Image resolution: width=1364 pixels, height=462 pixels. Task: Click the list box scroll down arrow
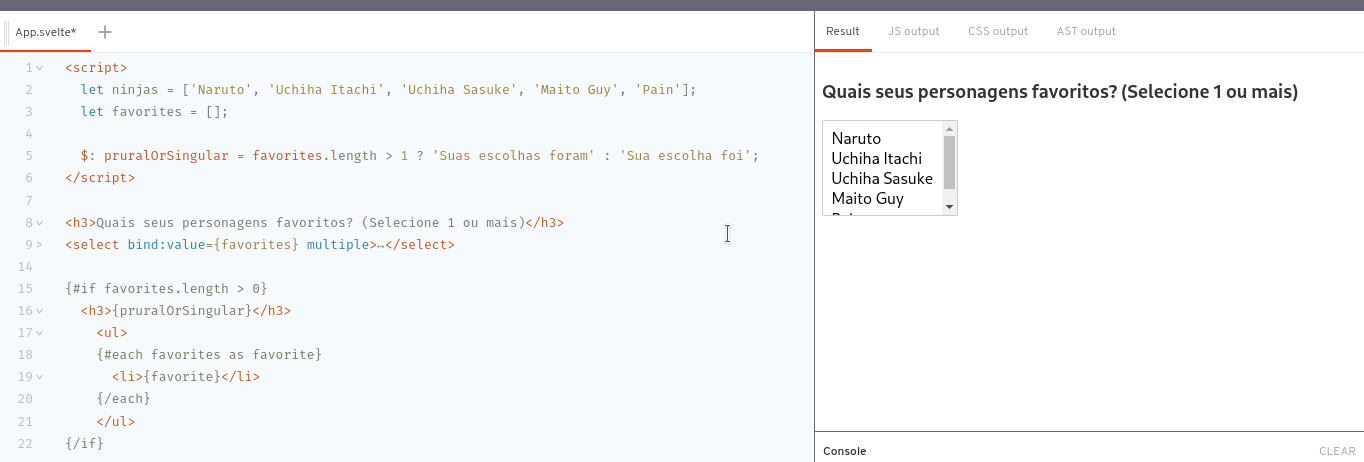coord(950,207)
